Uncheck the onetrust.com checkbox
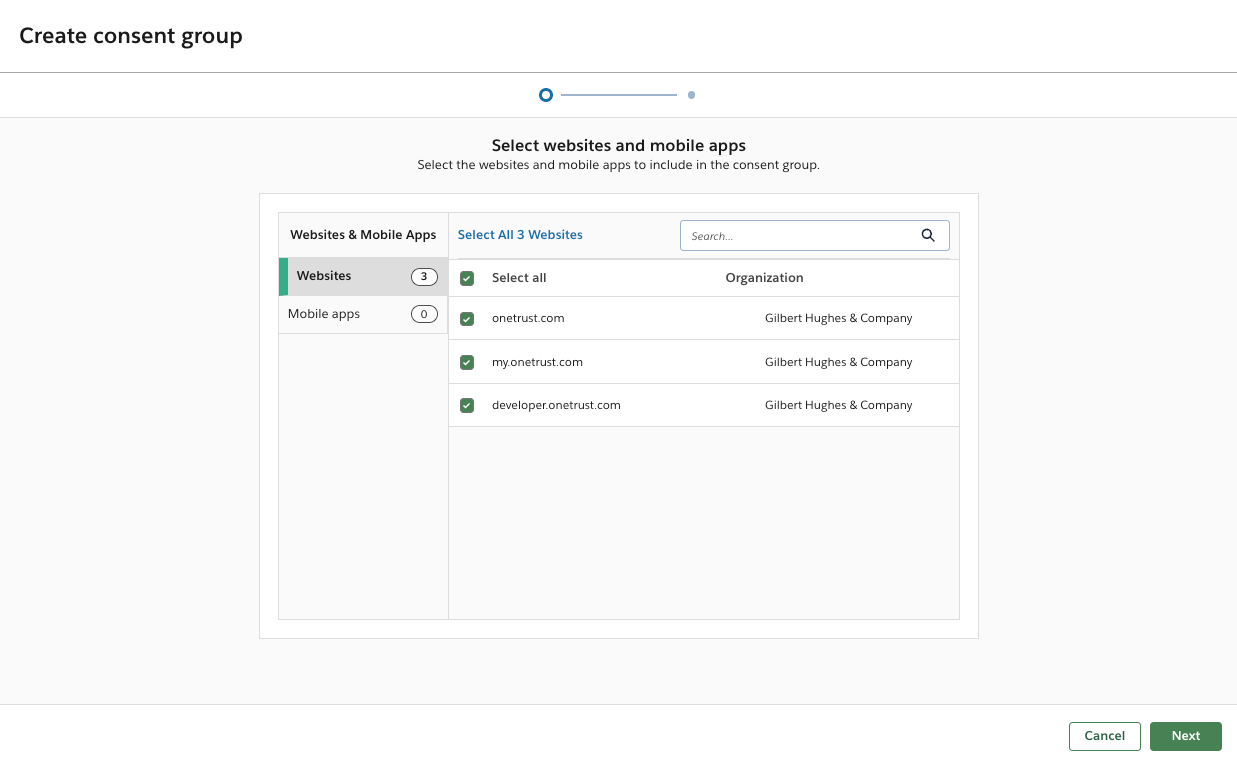 tap(467, 319)
